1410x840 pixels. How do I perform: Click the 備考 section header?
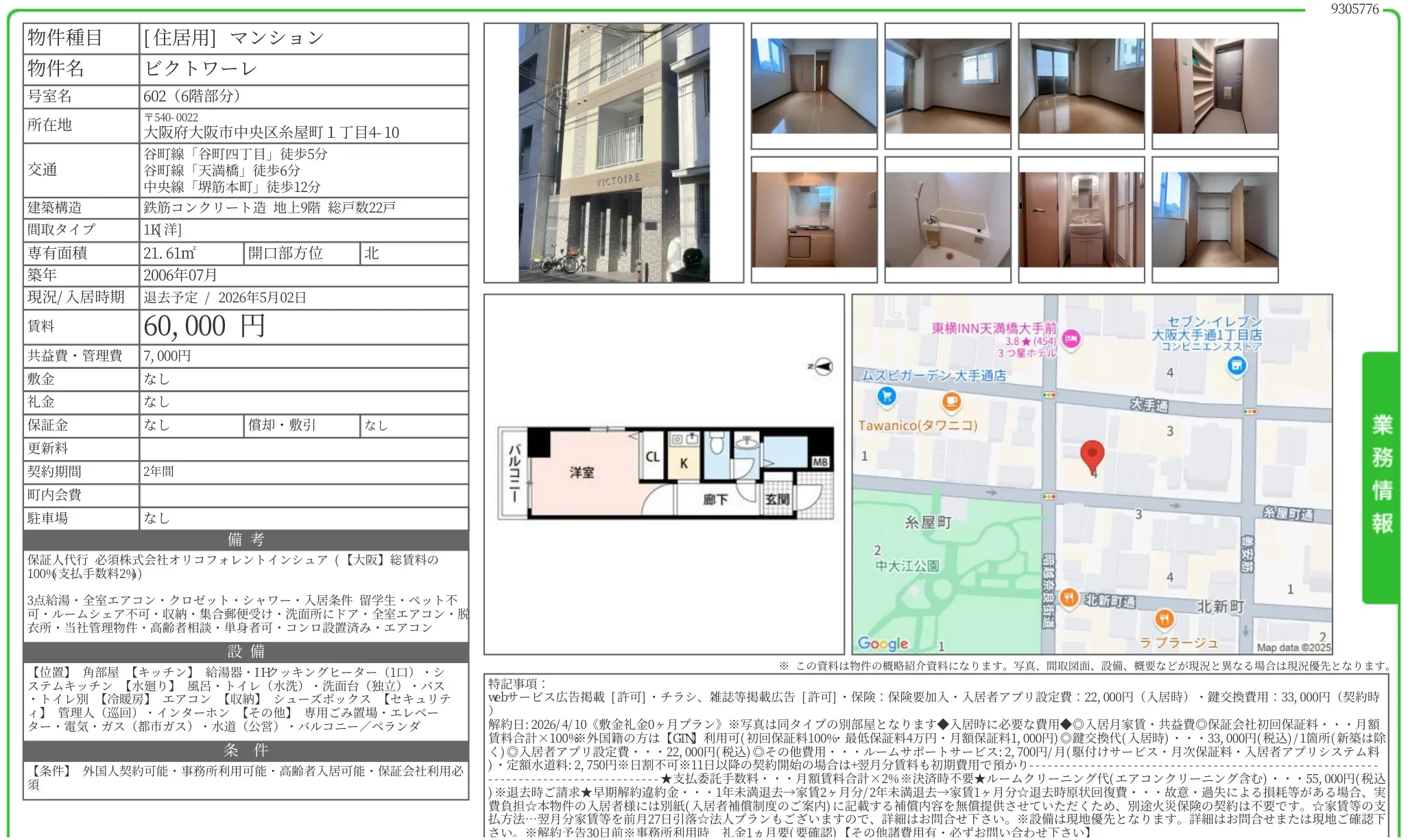[x=246, y=540]
